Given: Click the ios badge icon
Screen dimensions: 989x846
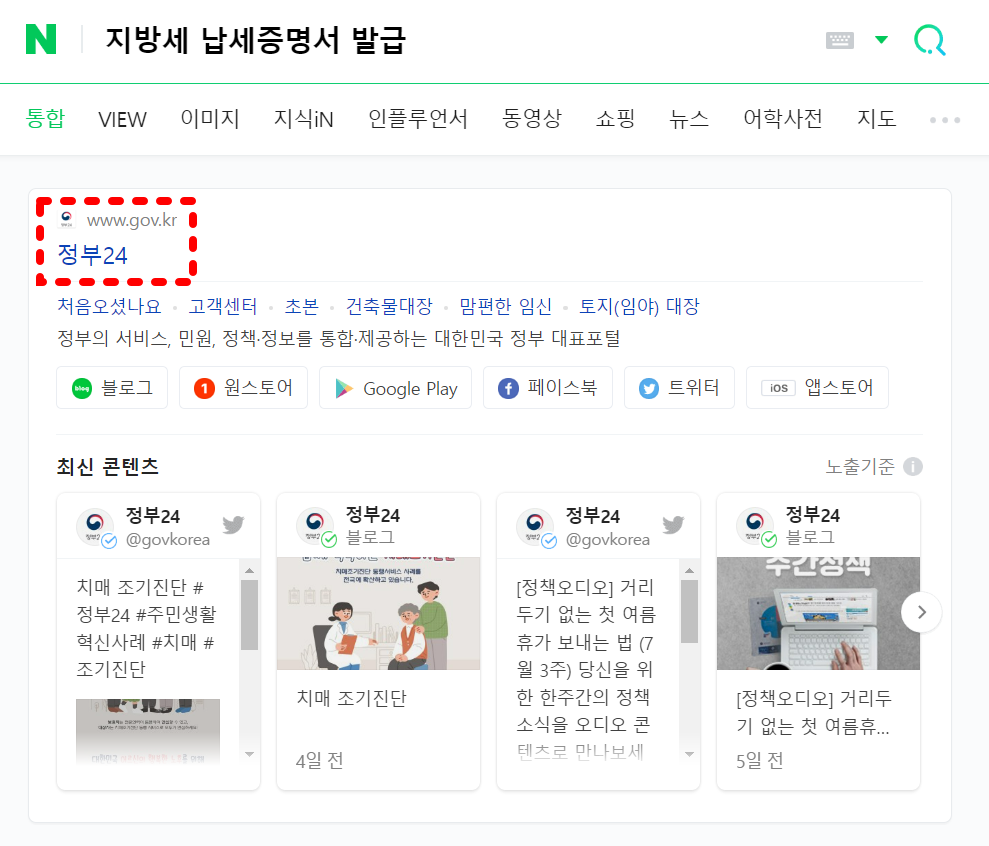Looking at the screenshot, I should click(x=778, y=387).
